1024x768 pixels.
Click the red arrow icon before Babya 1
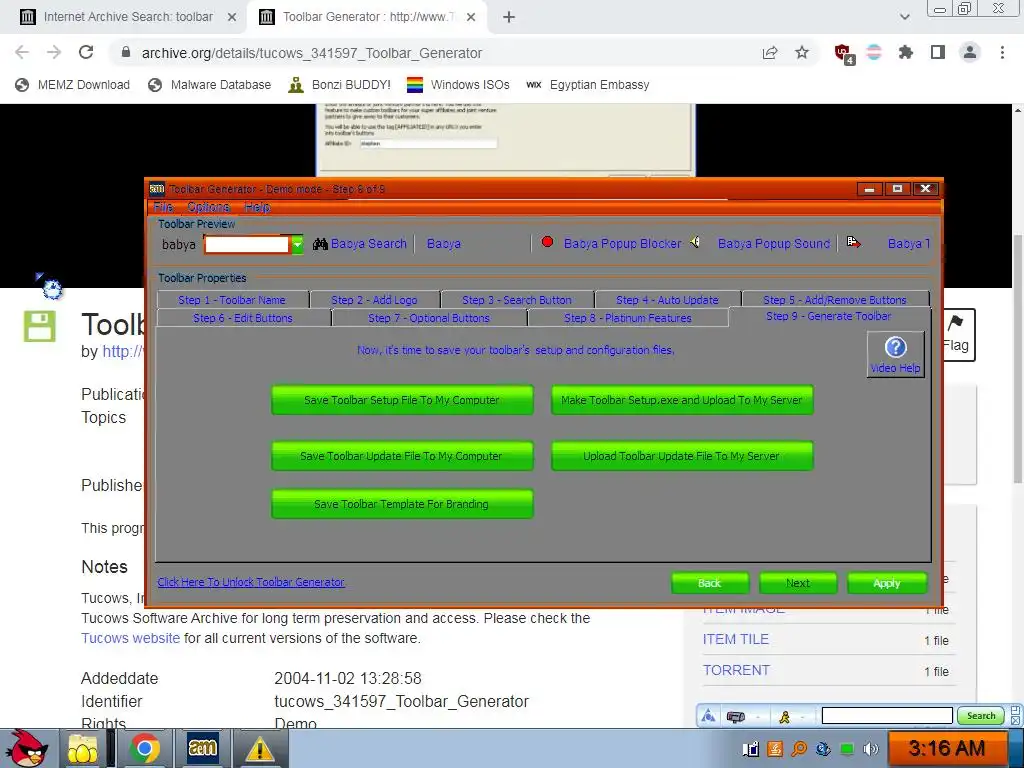pos(854,242)
